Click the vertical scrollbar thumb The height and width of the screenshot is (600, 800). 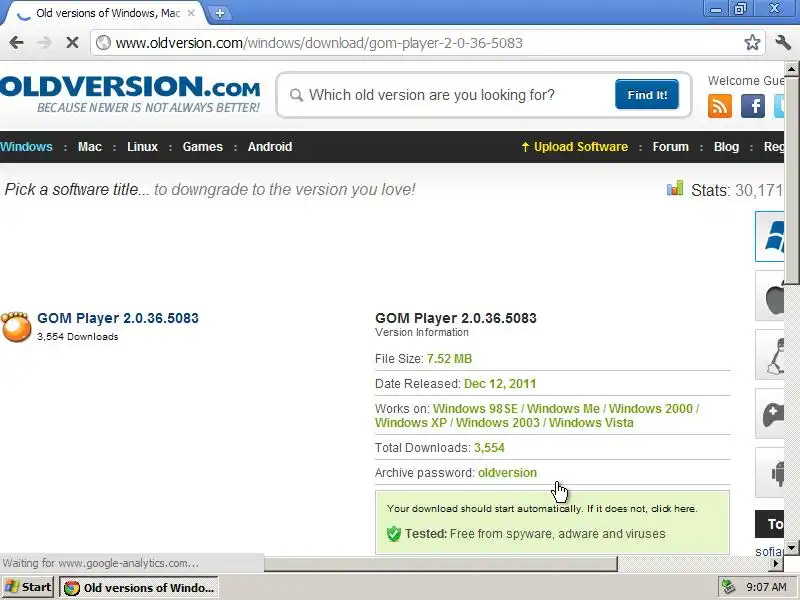tap(791, 180)
